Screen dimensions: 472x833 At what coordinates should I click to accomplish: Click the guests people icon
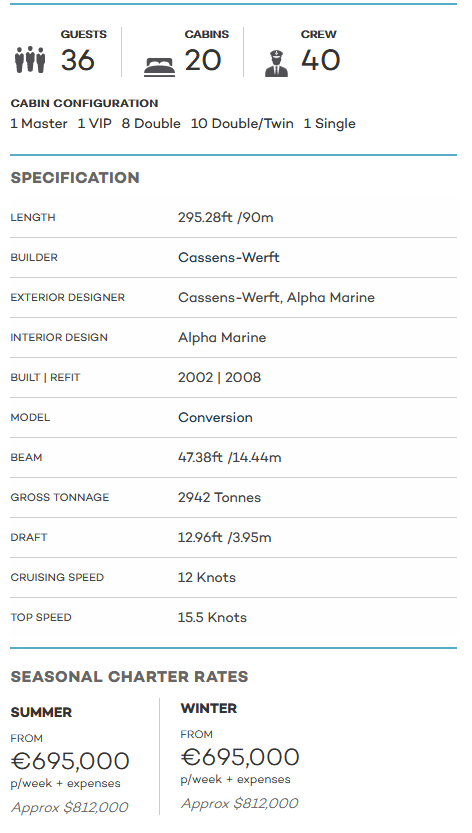point(30,60)
